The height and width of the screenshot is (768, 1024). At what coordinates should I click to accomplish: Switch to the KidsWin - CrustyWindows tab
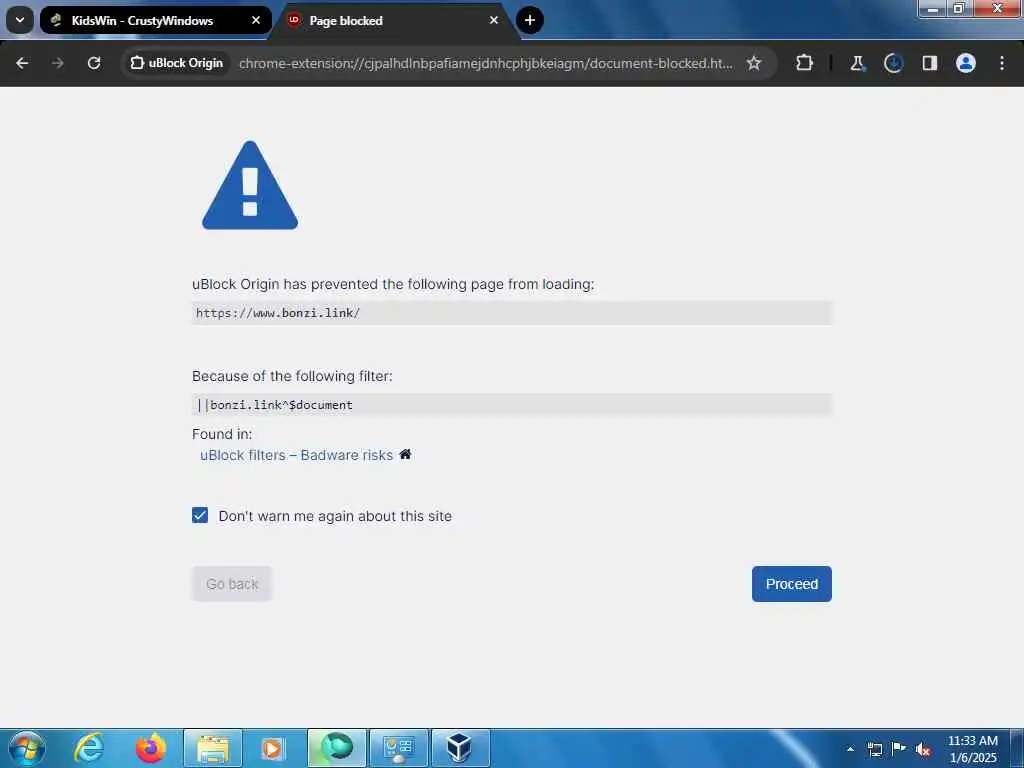coord(155,20)
